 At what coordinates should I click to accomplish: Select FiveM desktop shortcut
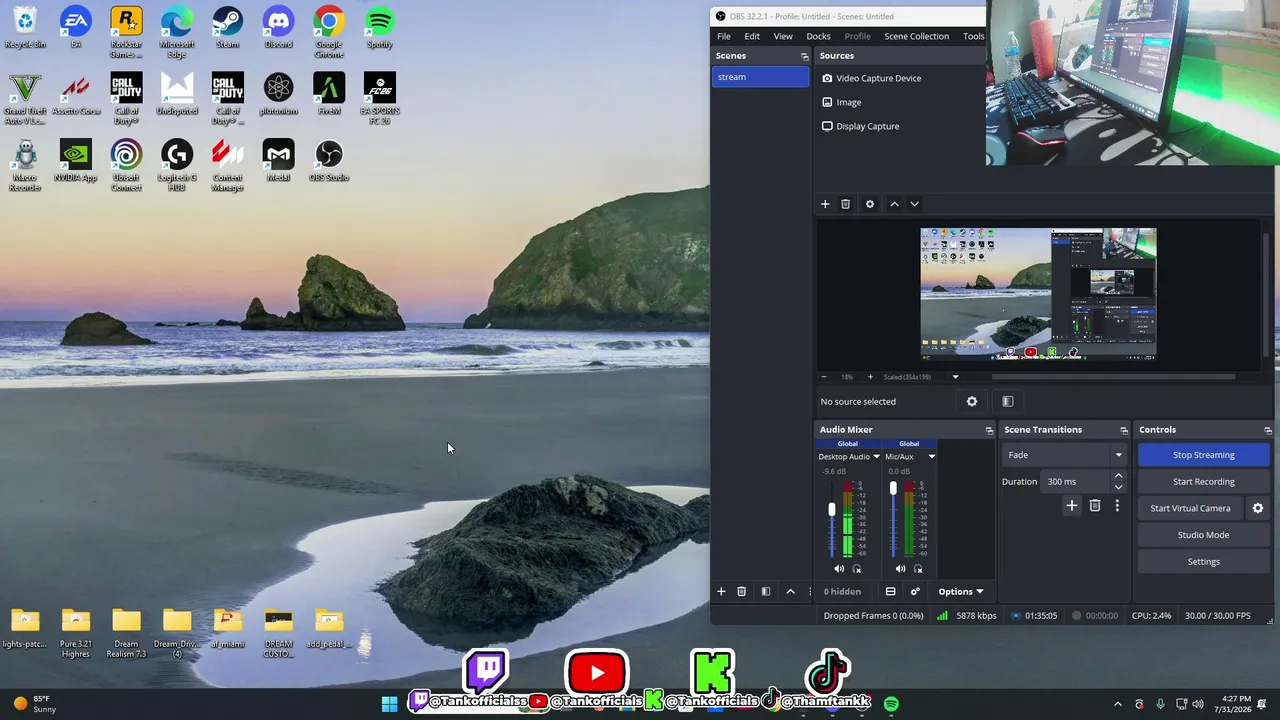(x=329, y=93)
